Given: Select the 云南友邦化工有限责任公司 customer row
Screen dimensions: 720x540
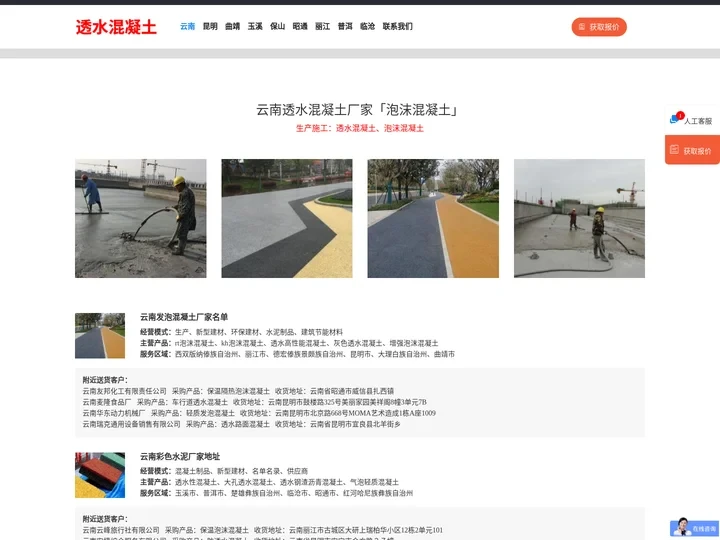Looking at the screenshot, I should tap(238, 391).
